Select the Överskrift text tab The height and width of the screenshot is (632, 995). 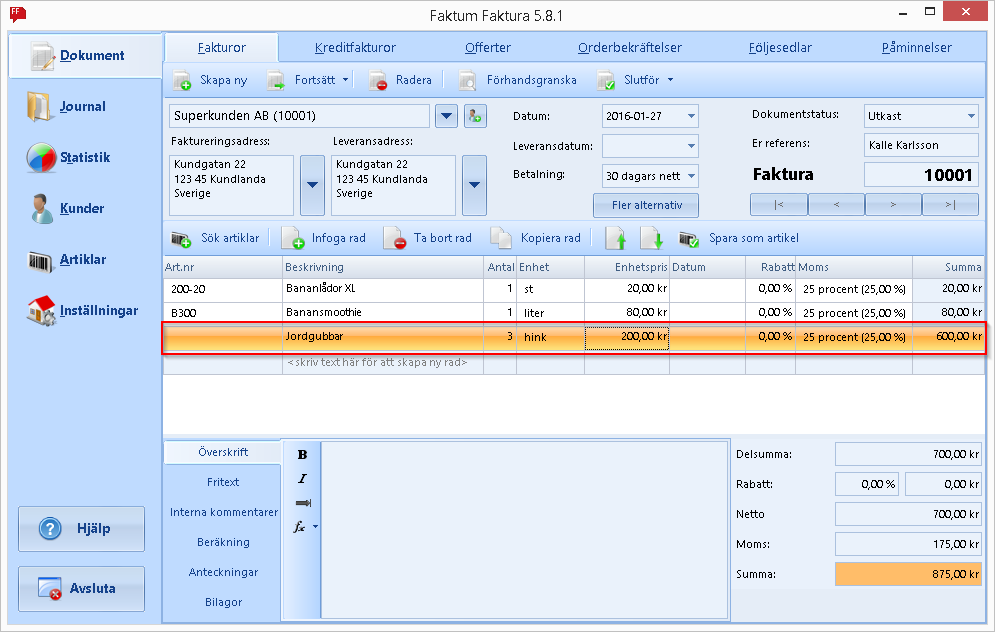(x=223, y=452)
